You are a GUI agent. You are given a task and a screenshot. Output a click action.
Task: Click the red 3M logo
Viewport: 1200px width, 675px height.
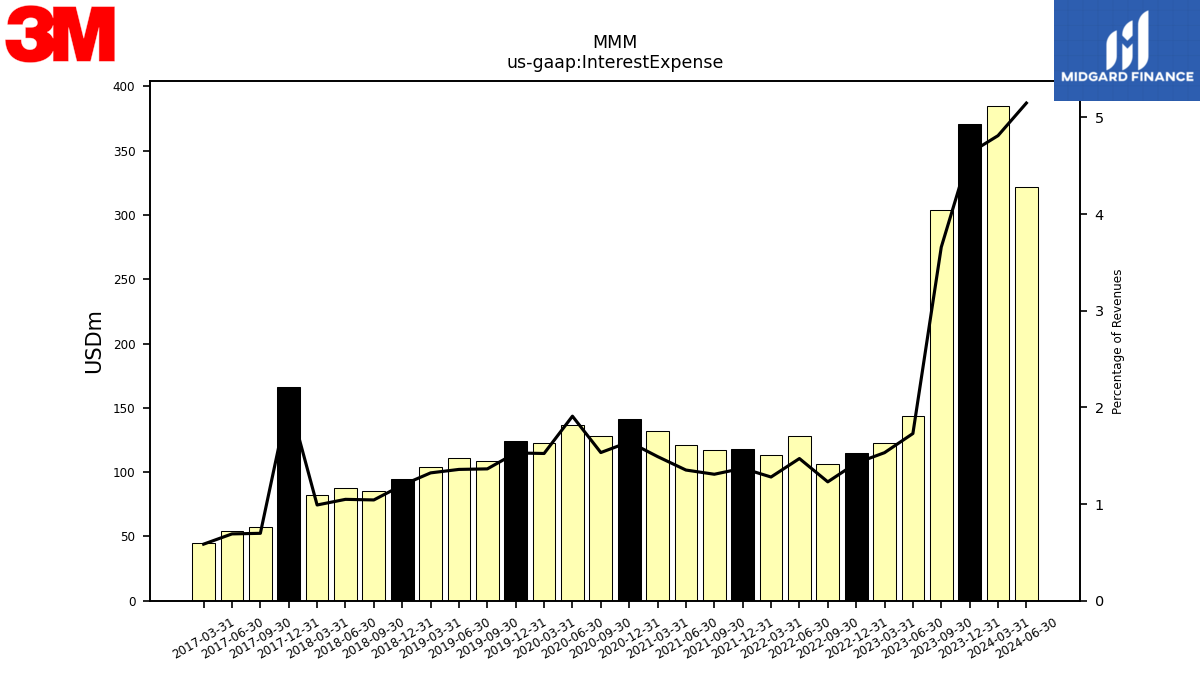(x=61, y=35)
